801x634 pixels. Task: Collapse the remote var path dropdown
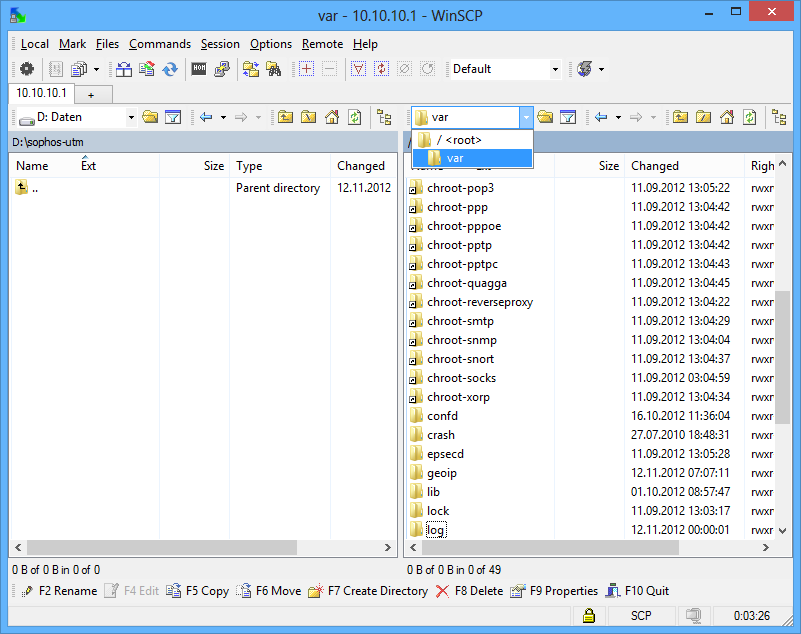526,118
